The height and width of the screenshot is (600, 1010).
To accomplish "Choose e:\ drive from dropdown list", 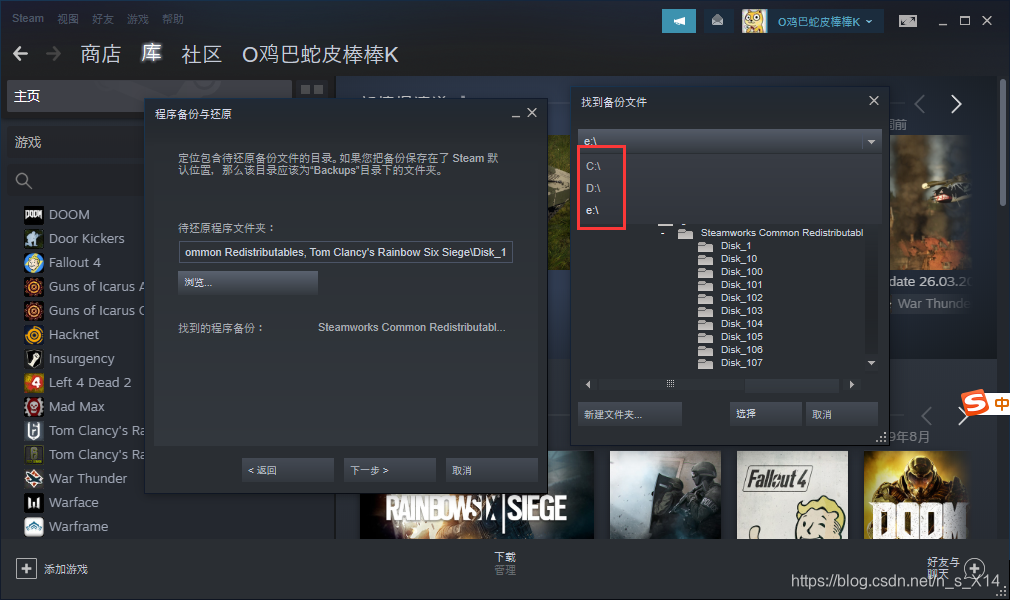I will pyautogui.click(x=592, y=210).
